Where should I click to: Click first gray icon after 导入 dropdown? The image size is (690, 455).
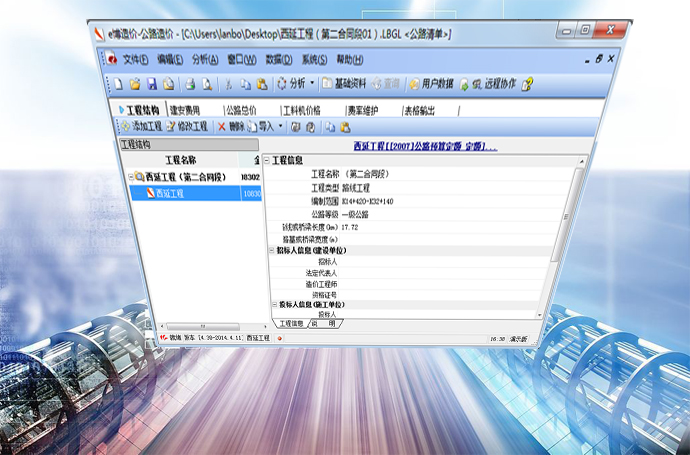296,127
